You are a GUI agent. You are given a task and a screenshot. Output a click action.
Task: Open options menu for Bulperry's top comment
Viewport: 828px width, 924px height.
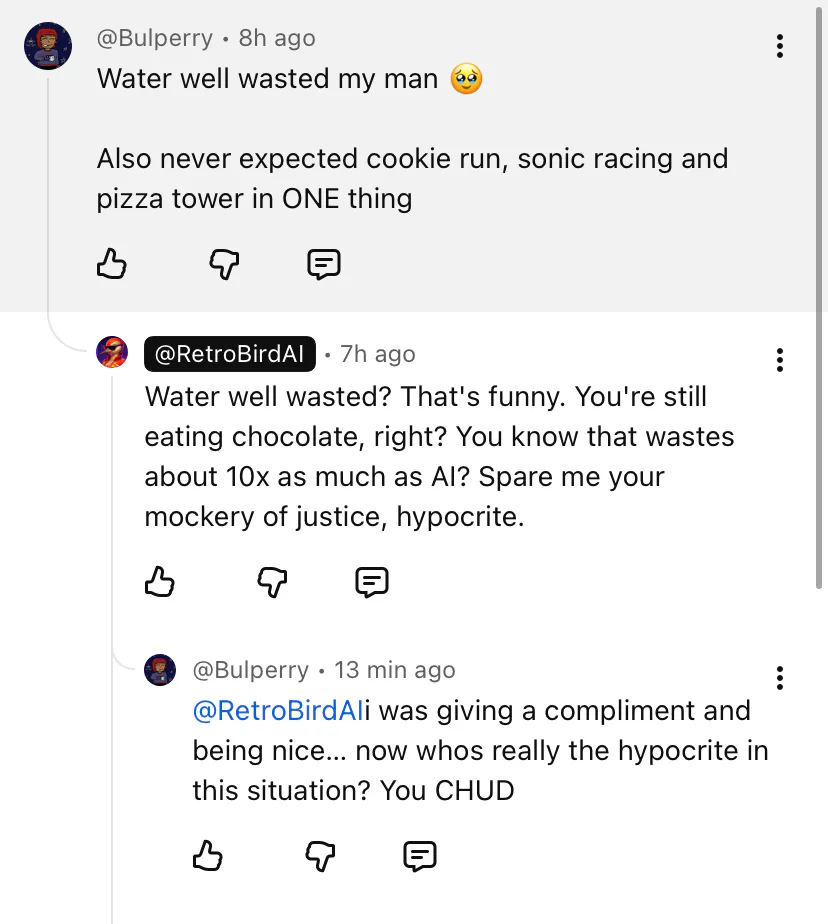pos(779,46)
